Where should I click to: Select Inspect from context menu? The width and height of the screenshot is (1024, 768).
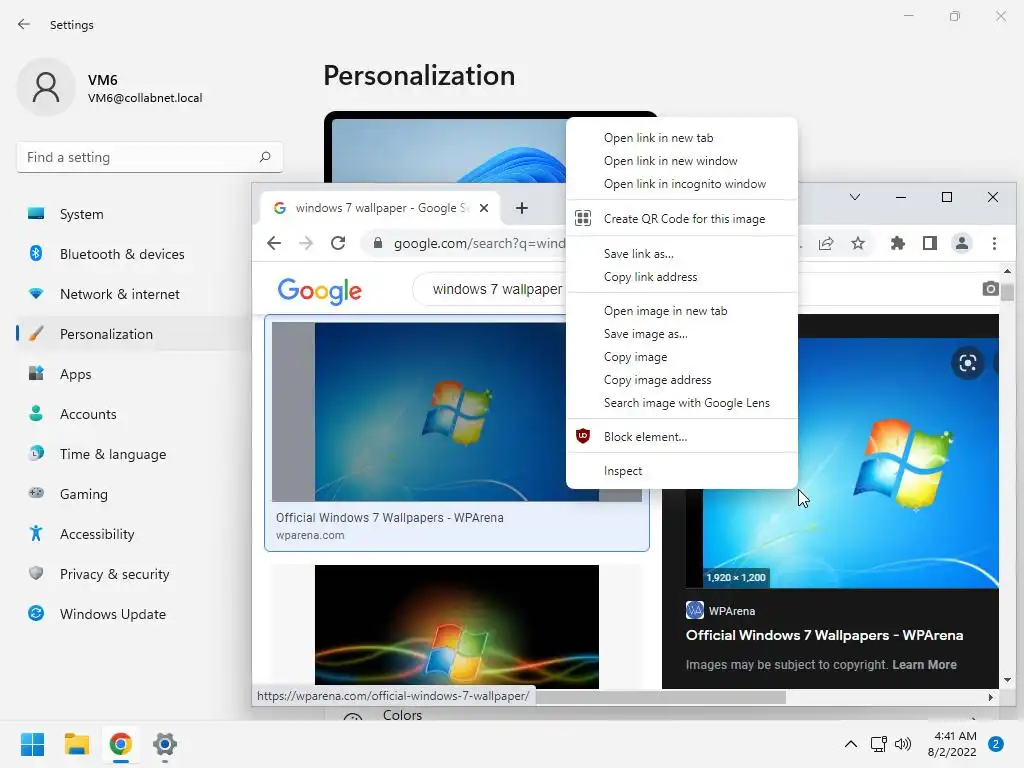click(x=682, y=471)
